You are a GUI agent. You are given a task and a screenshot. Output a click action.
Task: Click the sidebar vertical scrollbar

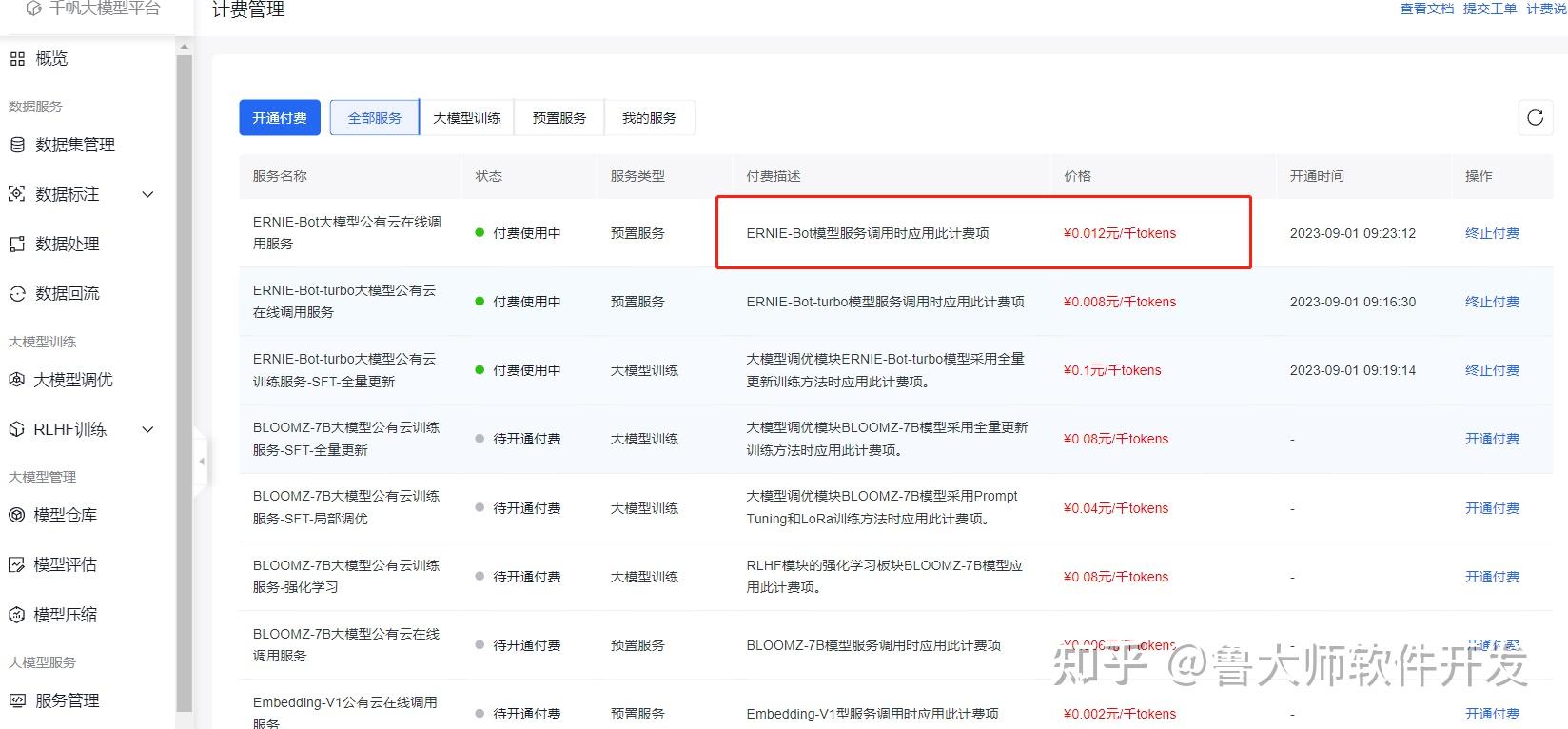click(185, 381)
